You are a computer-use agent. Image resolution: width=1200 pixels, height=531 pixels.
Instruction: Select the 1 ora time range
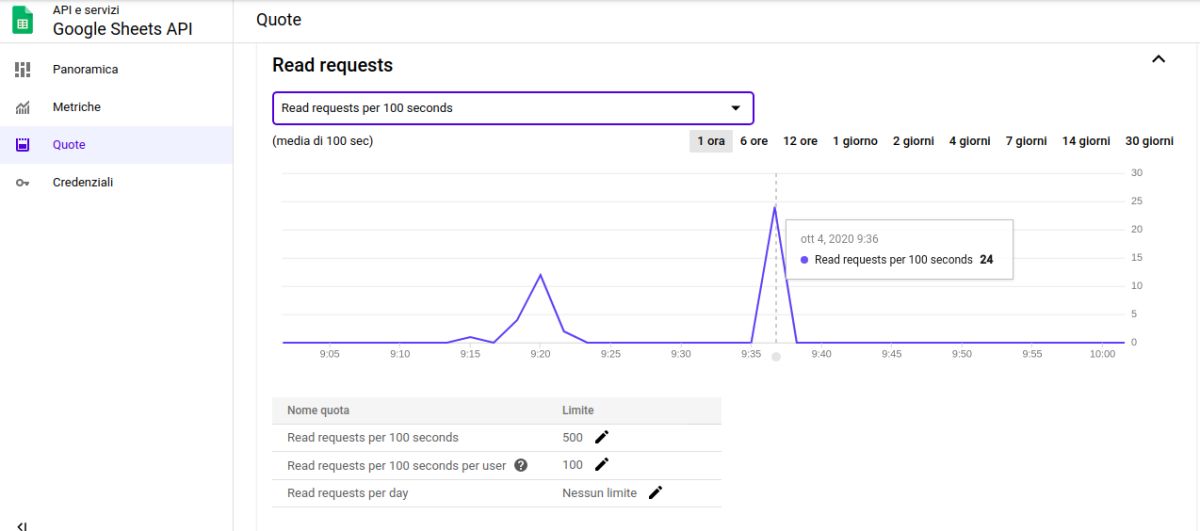711,141
